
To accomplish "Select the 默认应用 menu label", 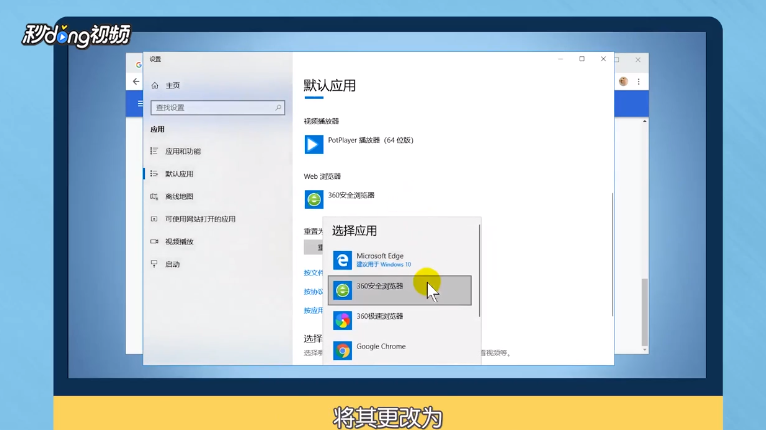I will [x=179, y=174].
